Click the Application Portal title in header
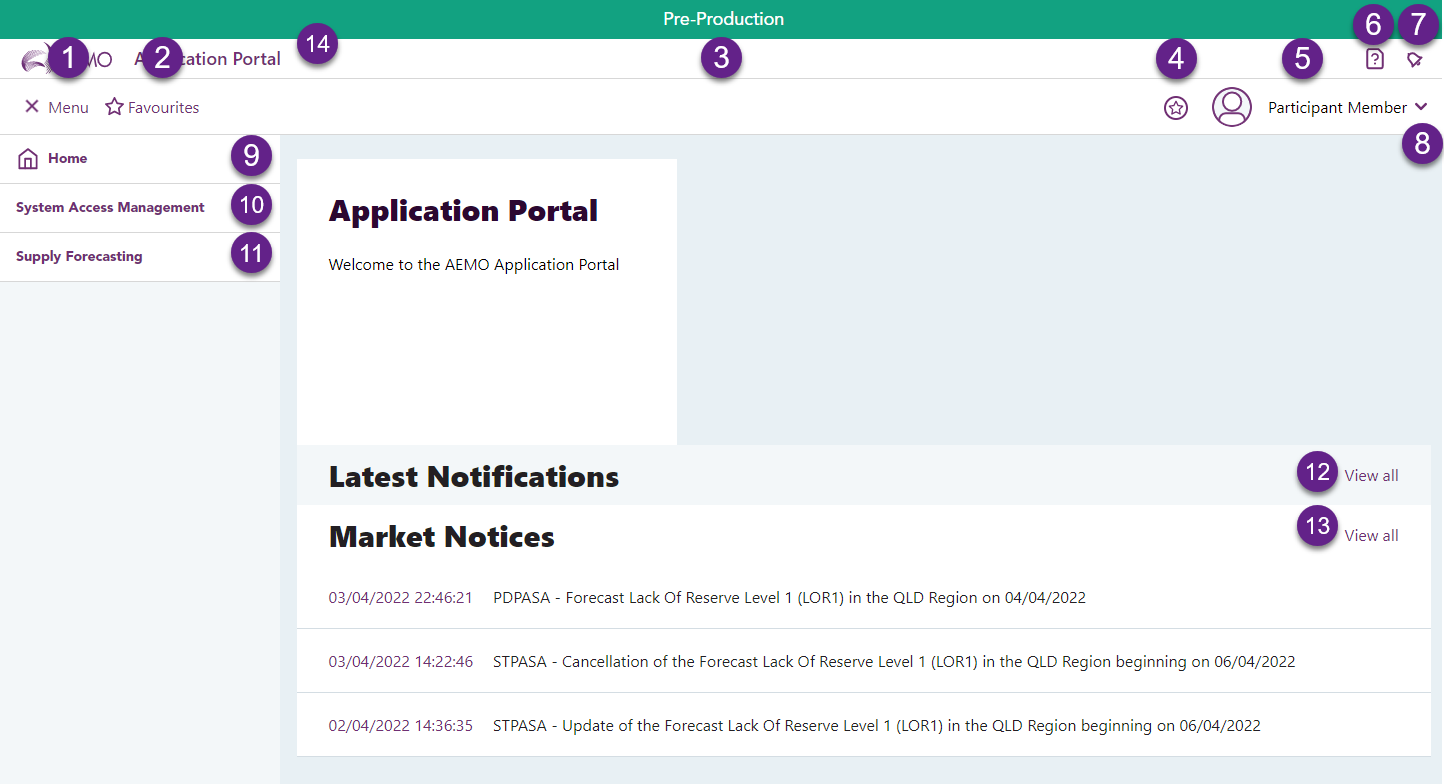Image resolution: width=1444 pixels, height=784 pixels. 208,59
